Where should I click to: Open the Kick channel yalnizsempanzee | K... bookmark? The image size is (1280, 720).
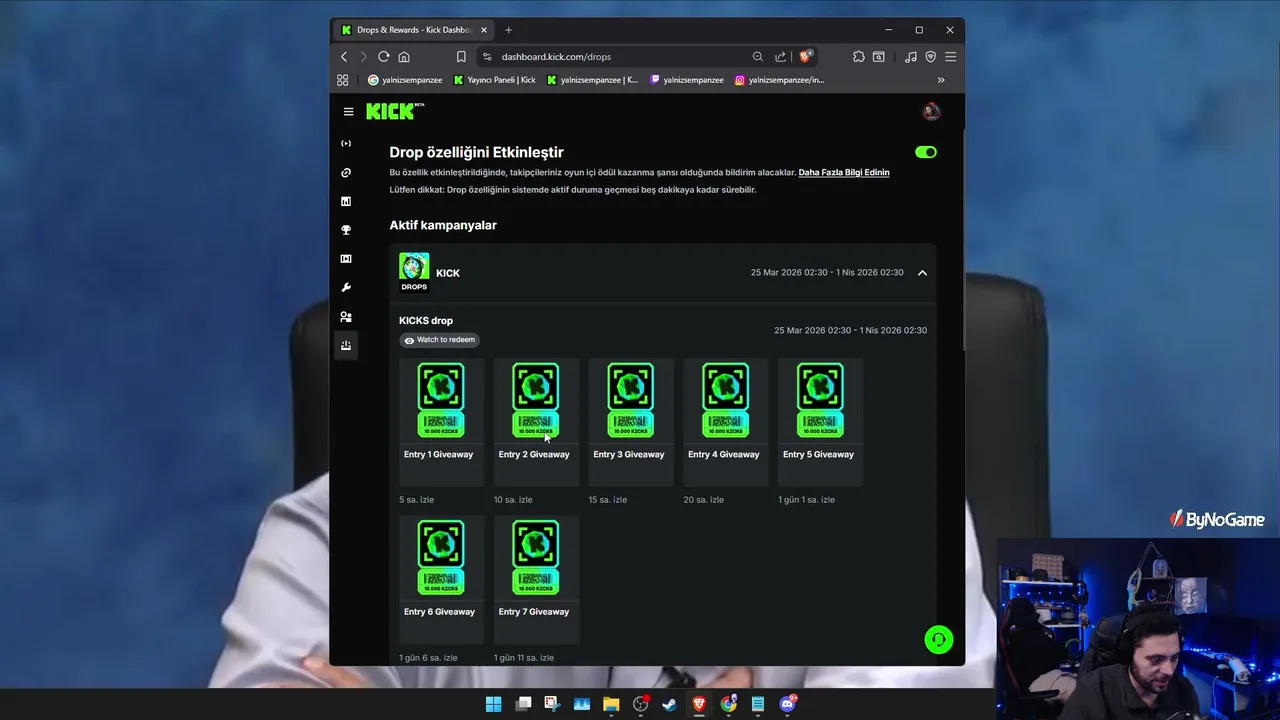click(592, 80)
